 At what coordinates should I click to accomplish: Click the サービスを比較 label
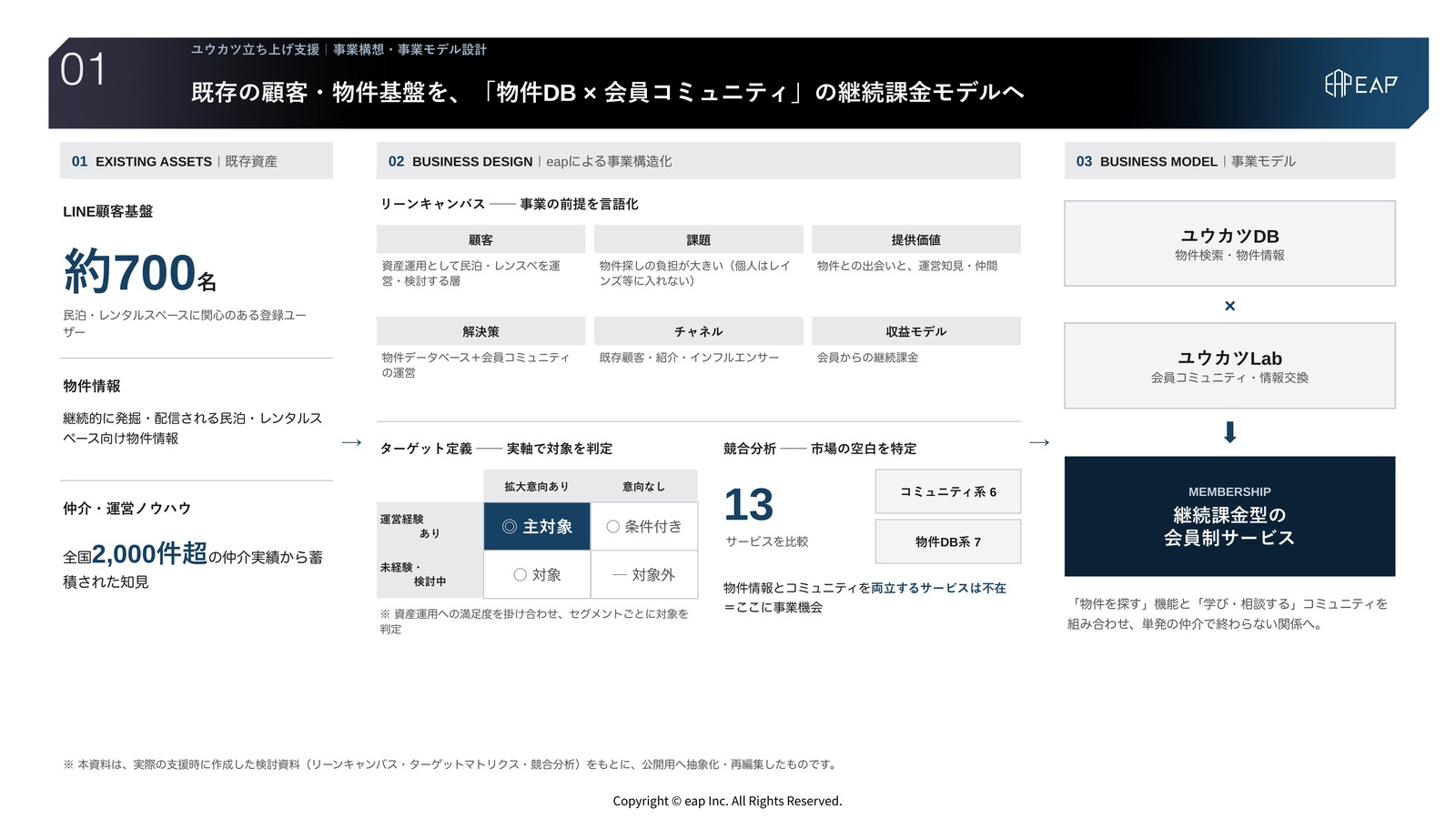coord(767,541)
